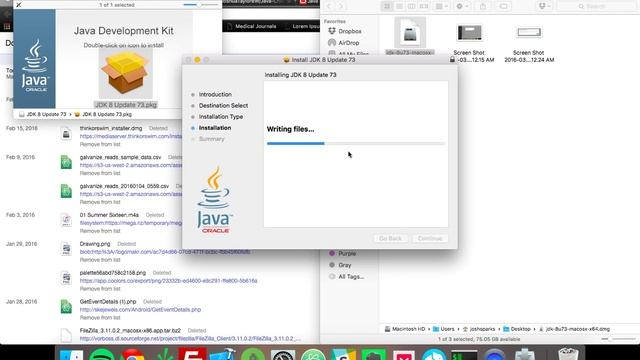Select the Gray tag in Finder sidebar
640x360 pixels.
[340, 265]
